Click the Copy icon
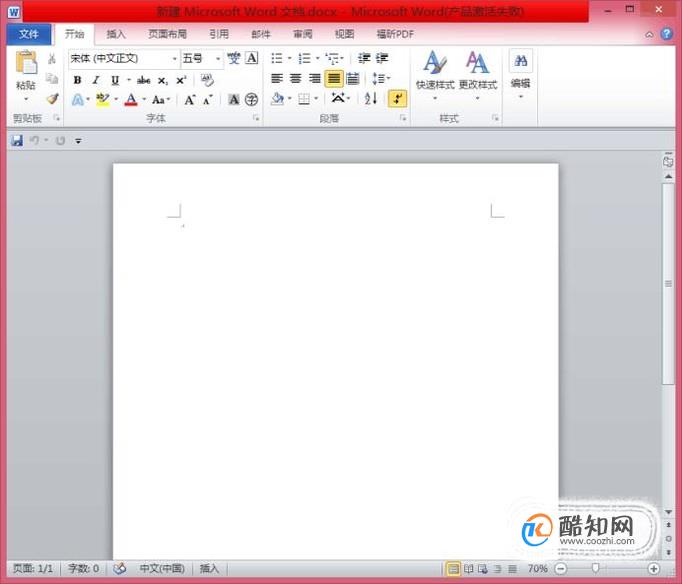682x584 pixels. 52,78
